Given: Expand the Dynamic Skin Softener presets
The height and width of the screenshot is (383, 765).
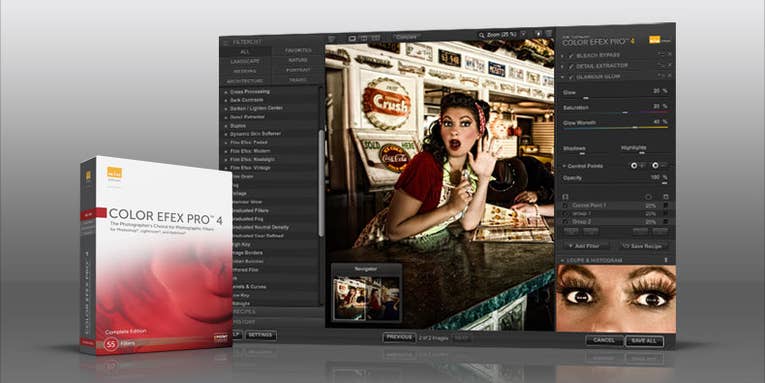Looking at the screenshot, I should (225, 134).
